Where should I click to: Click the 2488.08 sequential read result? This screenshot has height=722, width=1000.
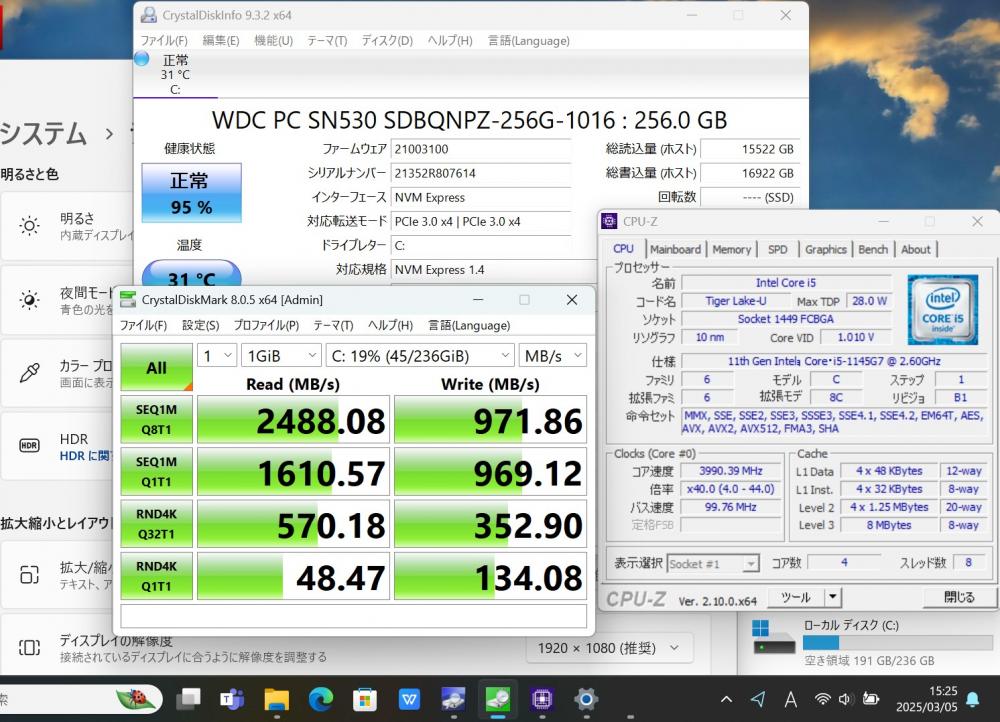pyautogui.click(x=293, y=419)
